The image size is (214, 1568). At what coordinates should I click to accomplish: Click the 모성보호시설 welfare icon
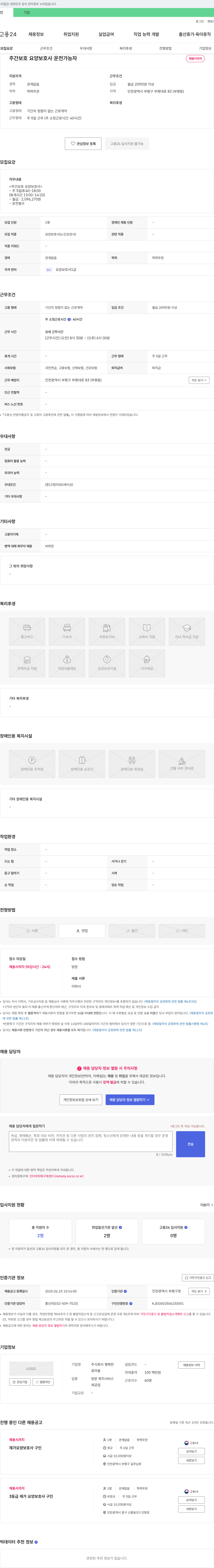point(107,663)
